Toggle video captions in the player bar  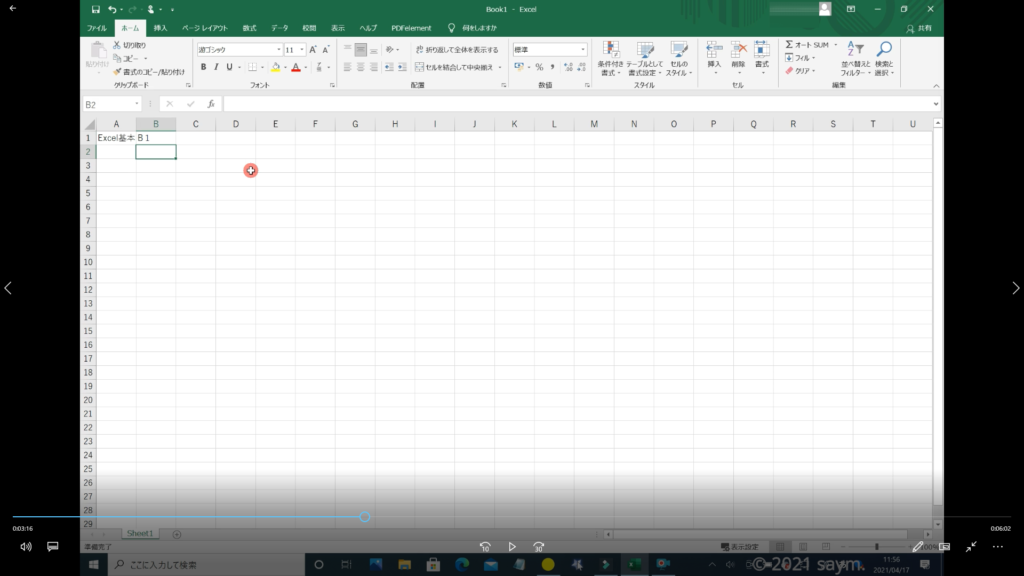(x=53, y=547)
